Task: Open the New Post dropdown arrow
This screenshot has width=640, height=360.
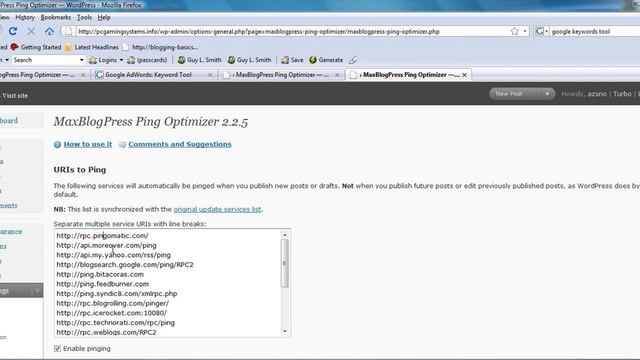Action: pos(547,94)
